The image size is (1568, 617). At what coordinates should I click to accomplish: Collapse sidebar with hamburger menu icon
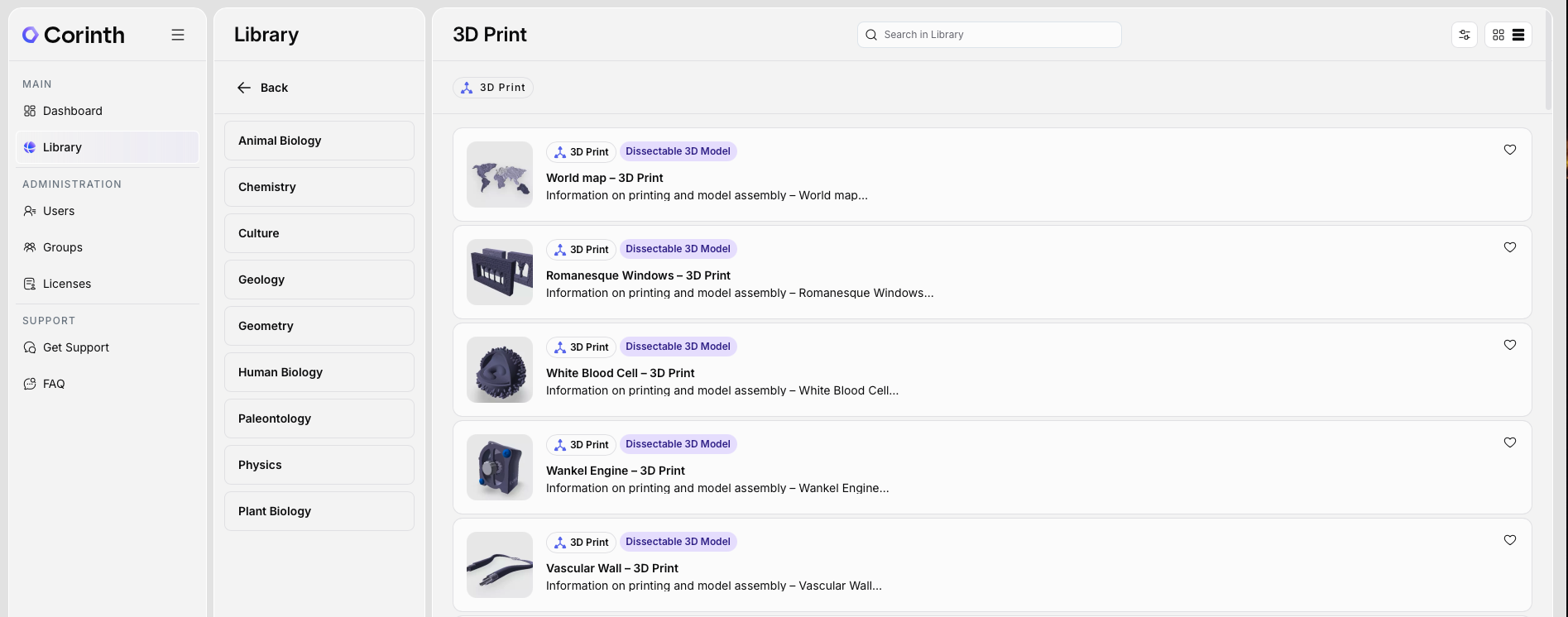[x=178, y=35]
